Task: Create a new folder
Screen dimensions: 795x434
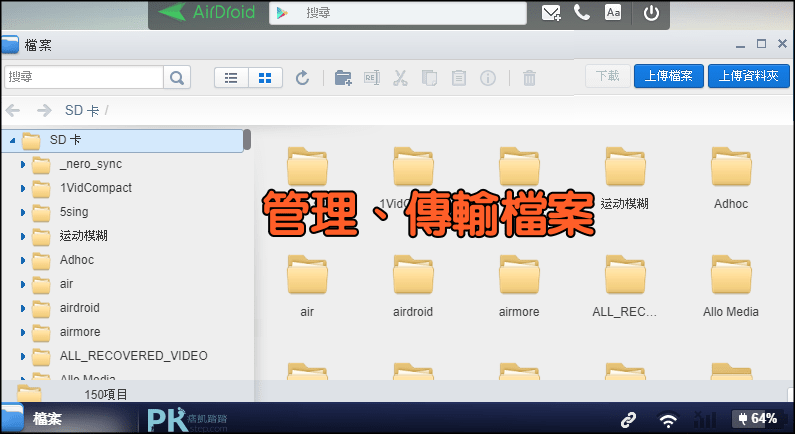Action: [343, 78]
